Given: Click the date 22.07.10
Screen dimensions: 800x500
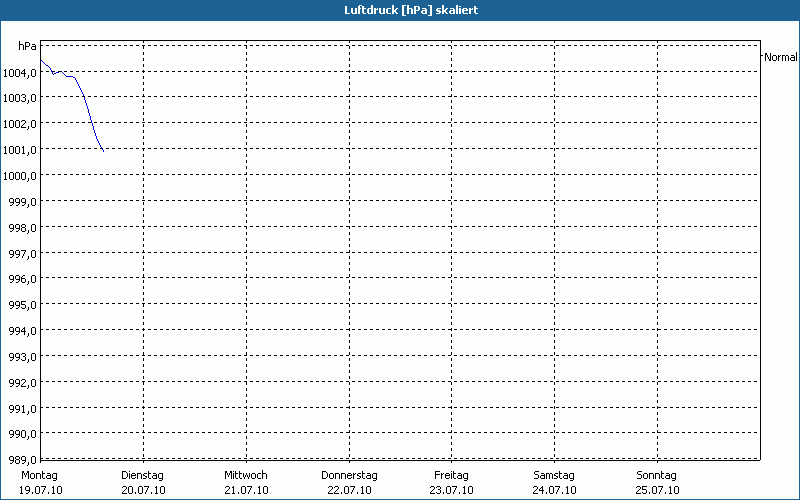Looking at the screenshot, I should 349,491.
